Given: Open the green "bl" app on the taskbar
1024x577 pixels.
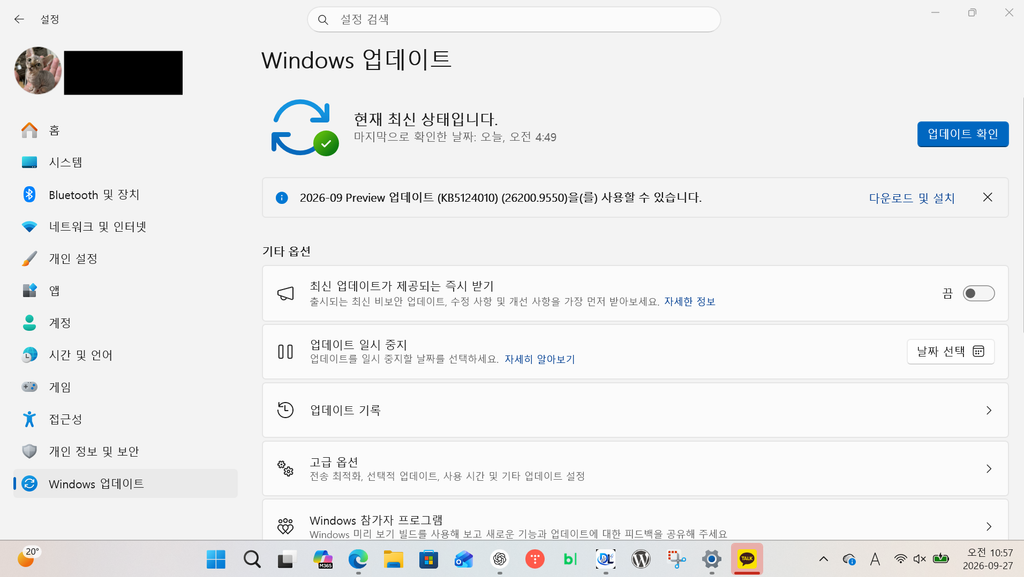Looking at the screenshot, I should pos(570,559).
